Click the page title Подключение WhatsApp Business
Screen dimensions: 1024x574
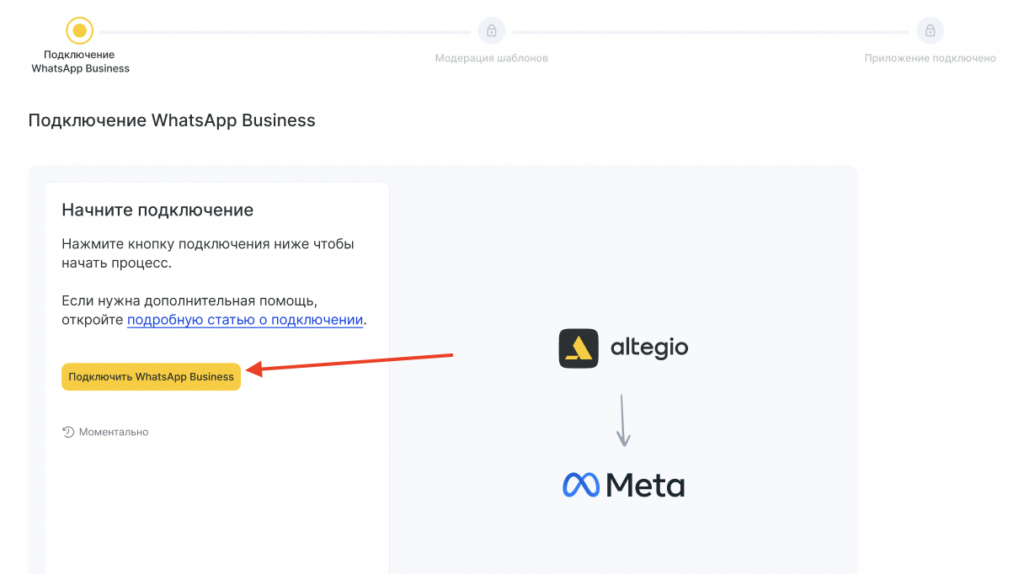pyautogui.click(x=171, y=121)
